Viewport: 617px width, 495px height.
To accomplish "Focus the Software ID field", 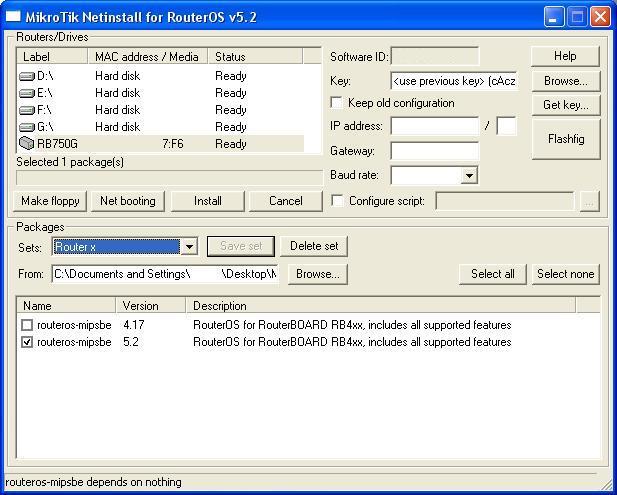I will coord(435,57).
